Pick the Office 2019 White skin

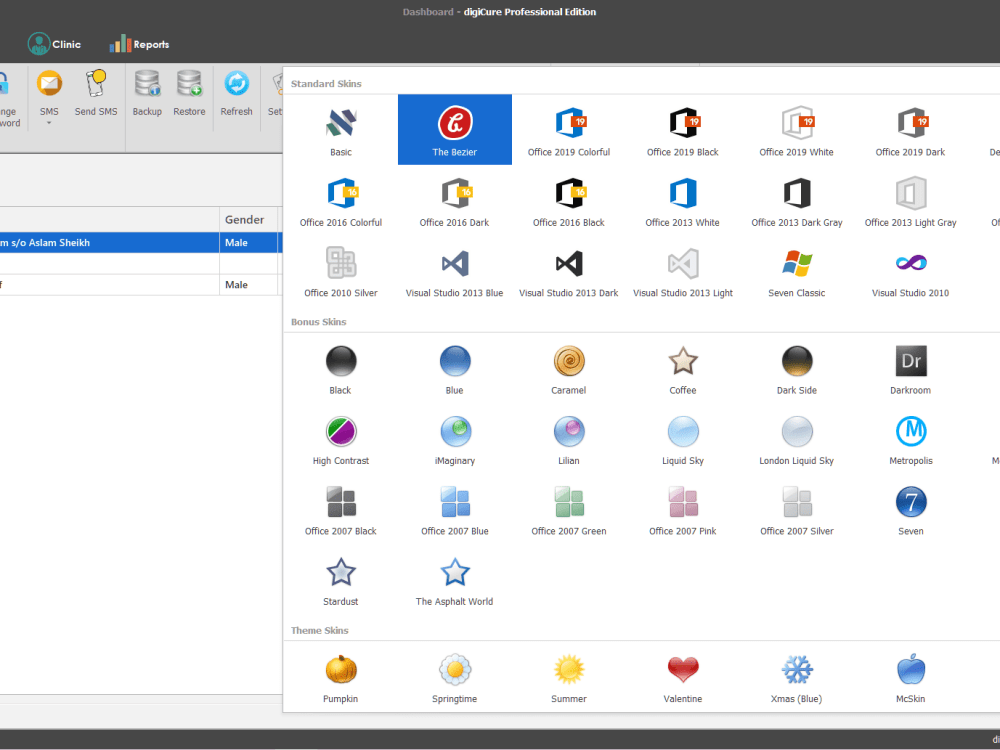[x=796, y=130]
